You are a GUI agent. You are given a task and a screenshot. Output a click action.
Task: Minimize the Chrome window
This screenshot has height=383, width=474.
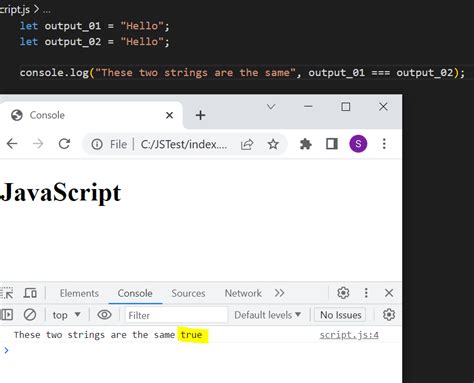click(308, 107)
